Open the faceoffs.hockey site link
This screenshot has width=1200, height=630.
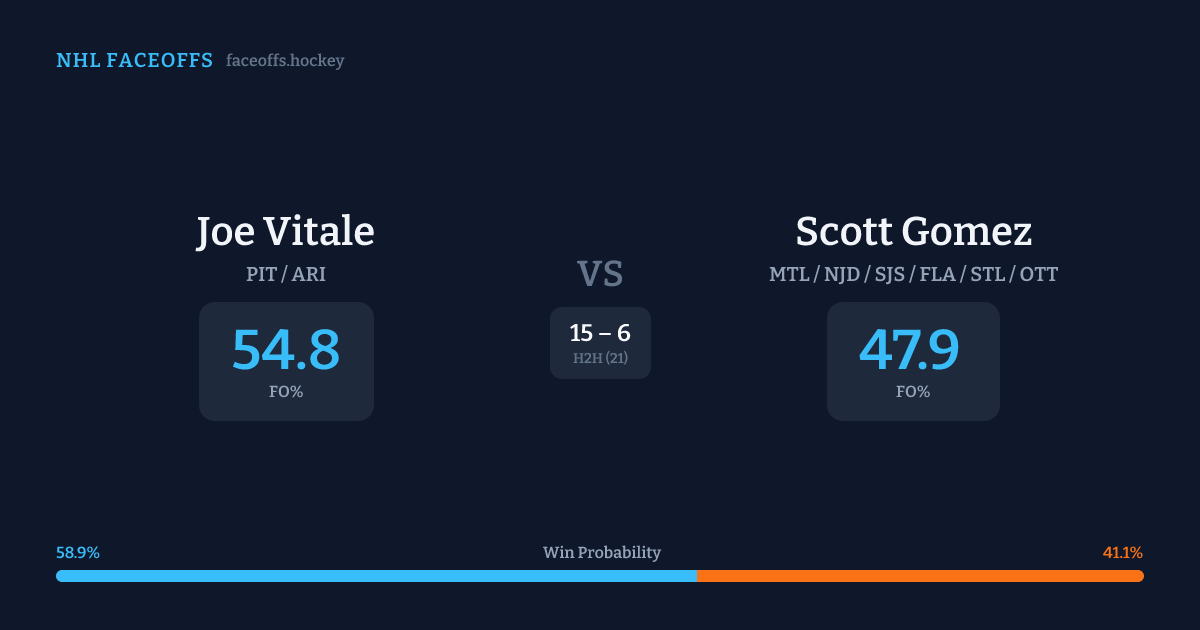(285, 61)
